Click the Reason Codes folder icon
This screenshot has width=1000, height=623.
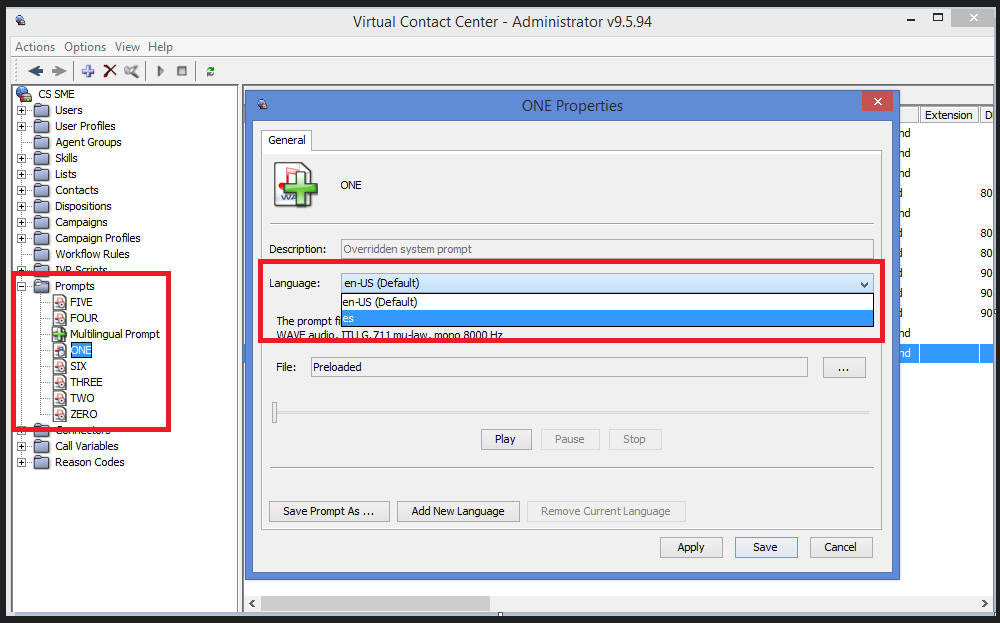41,462
